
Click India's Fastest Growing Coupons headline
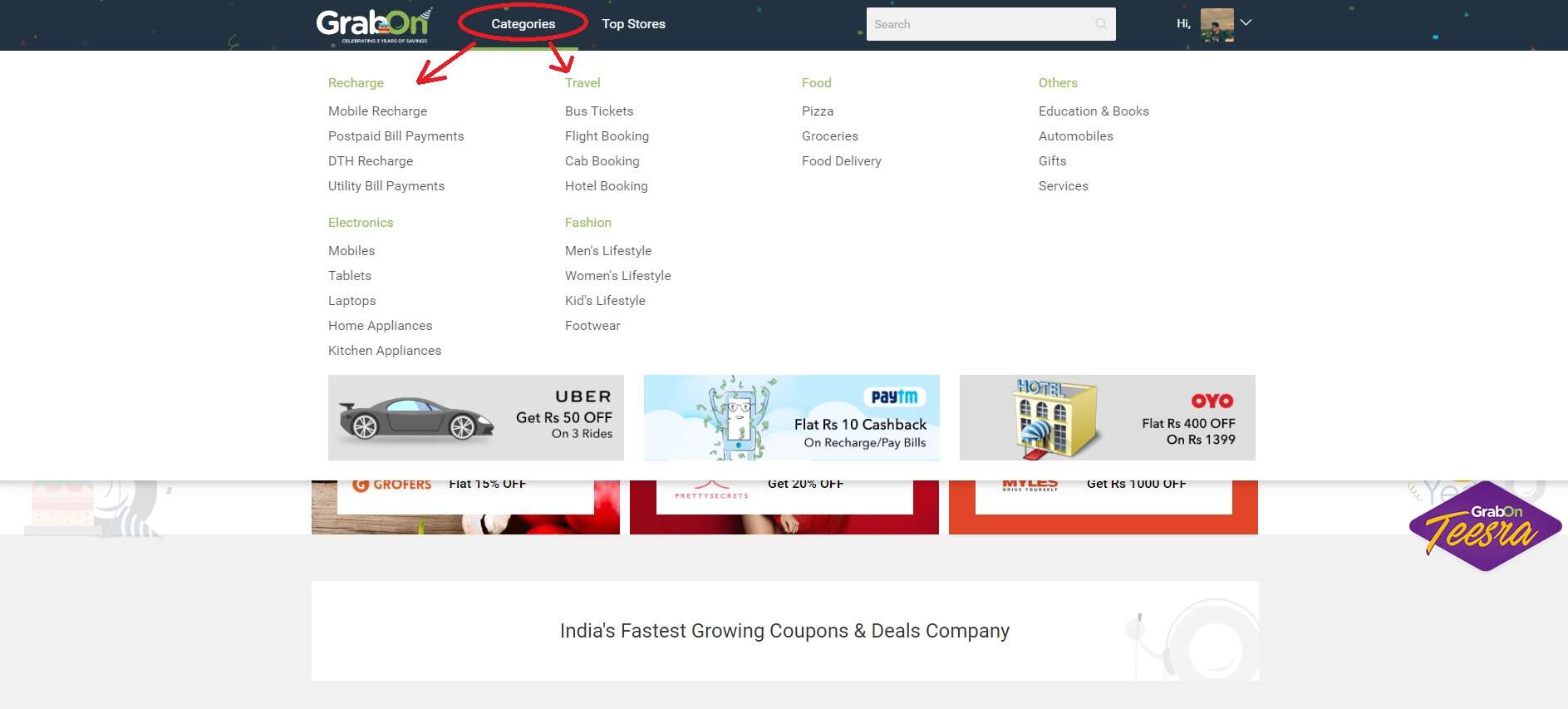pos(784,631)
